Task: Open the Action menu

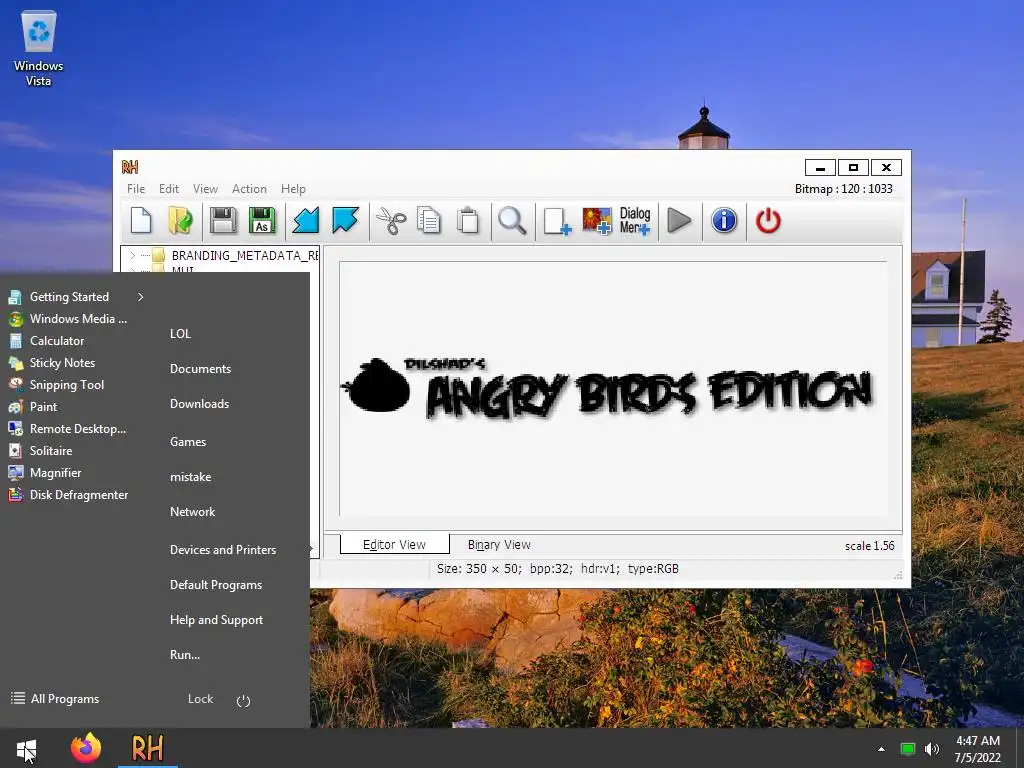Action: (249, 189)
